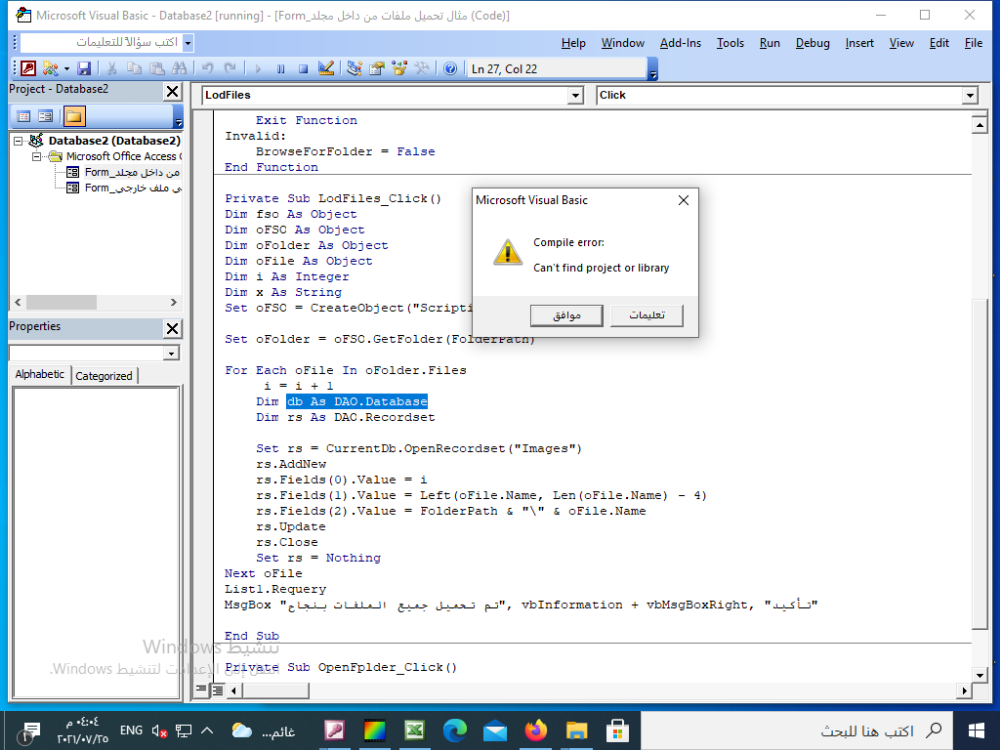
Task: Open the View menu
Action: click(901, 43)
